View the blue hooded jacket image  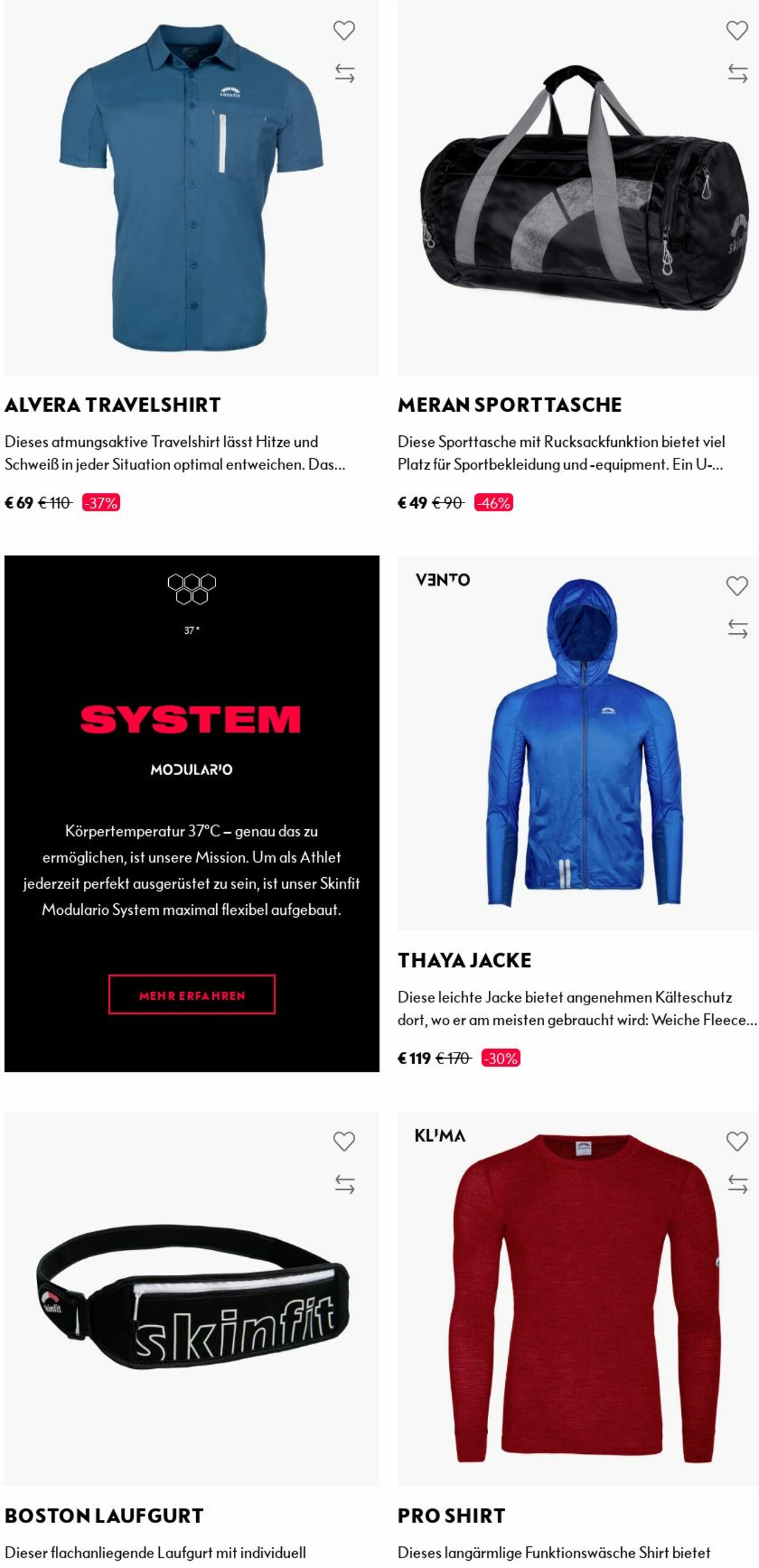point(578,742)
